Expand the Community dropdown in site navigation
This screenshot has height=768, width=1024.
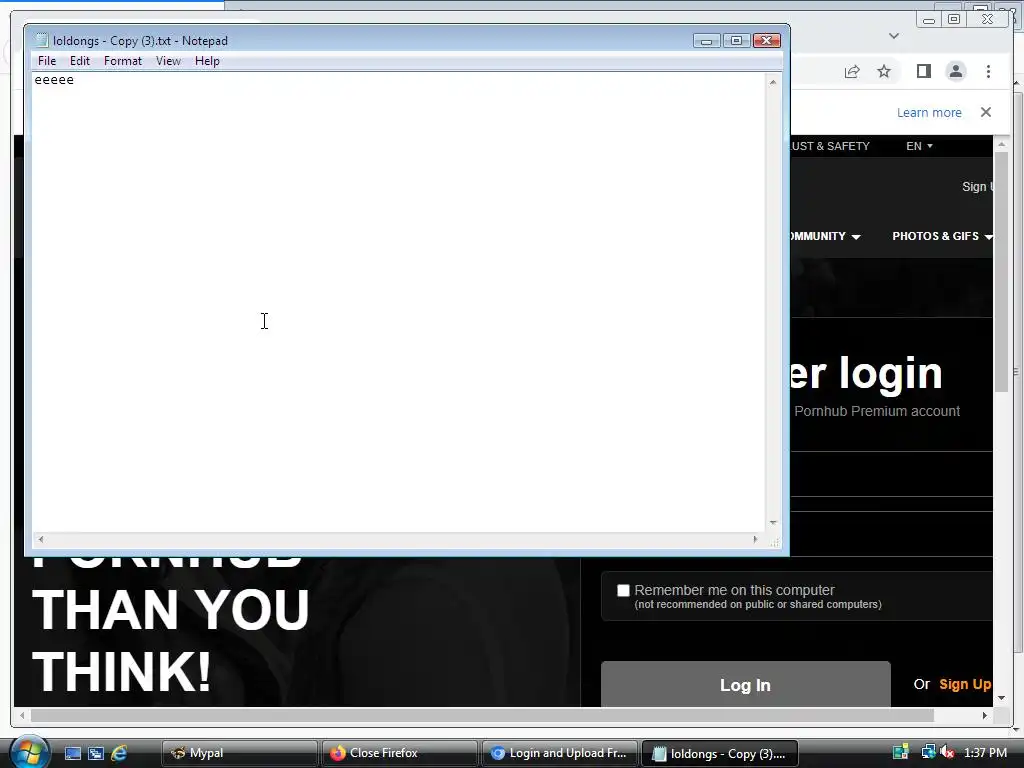(x=825, y=236)
